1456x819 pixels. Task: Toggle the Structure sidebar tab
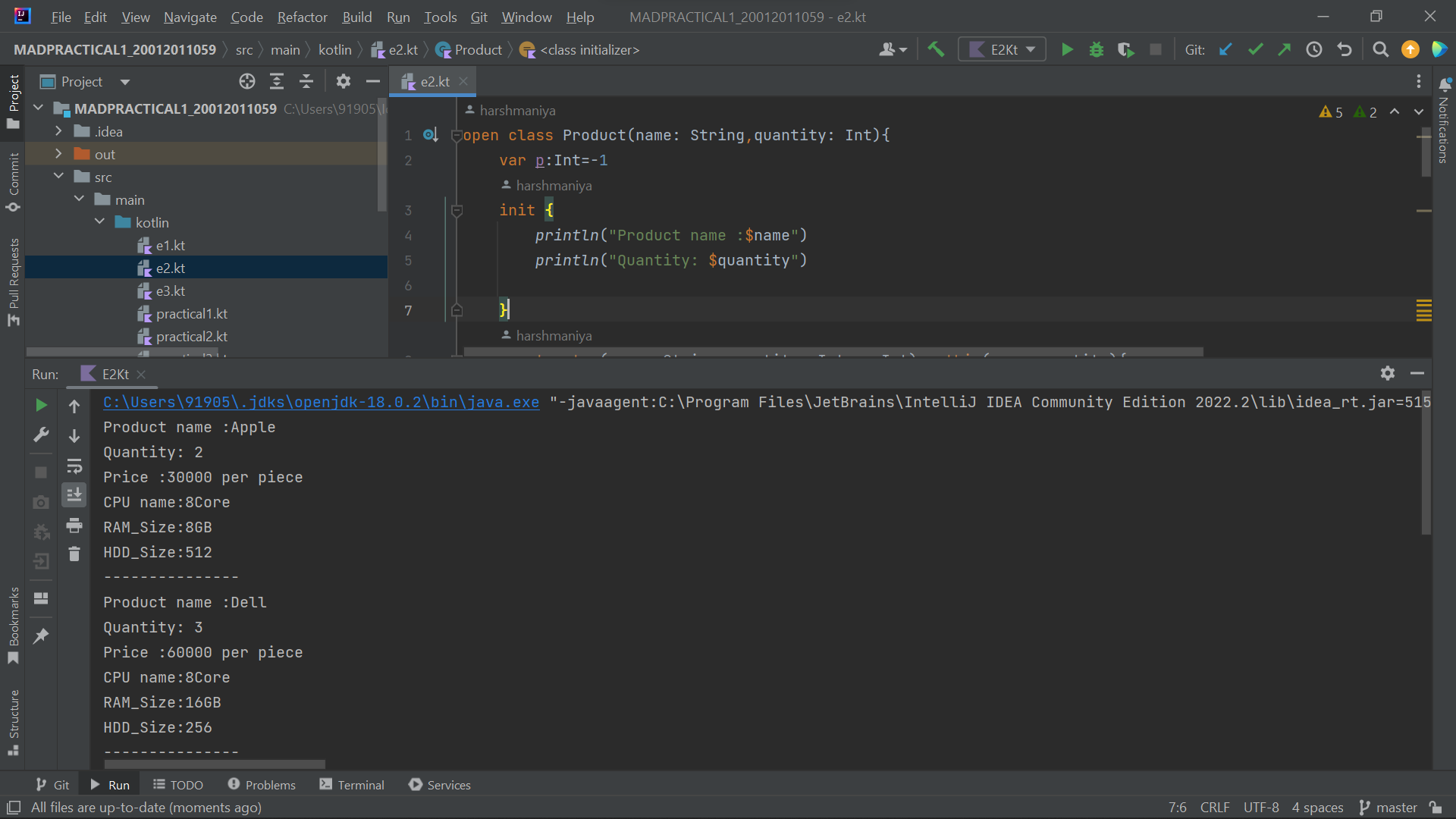[13, 722]
